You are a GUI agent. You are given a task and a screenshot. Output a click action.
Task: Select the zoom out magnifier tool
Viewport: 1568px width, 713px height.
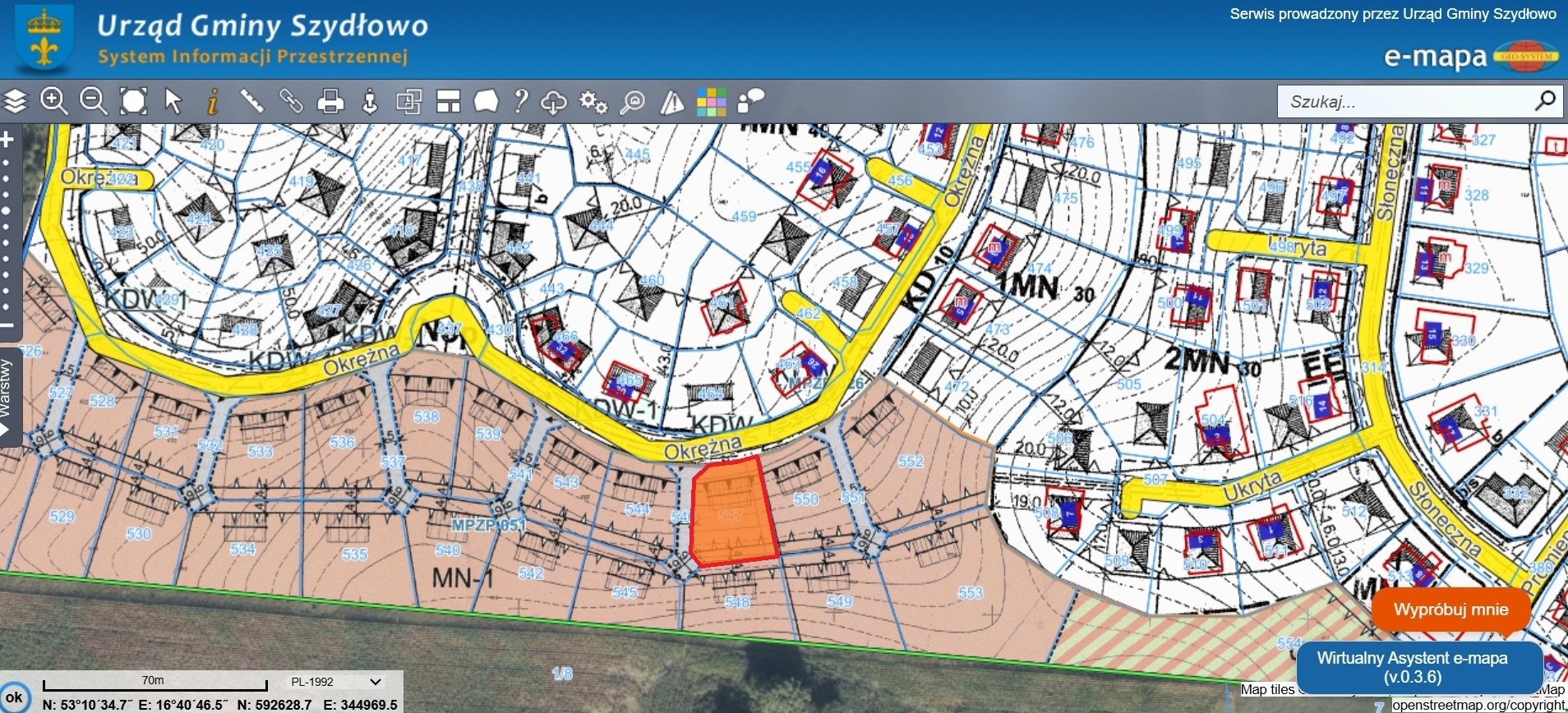94,102
